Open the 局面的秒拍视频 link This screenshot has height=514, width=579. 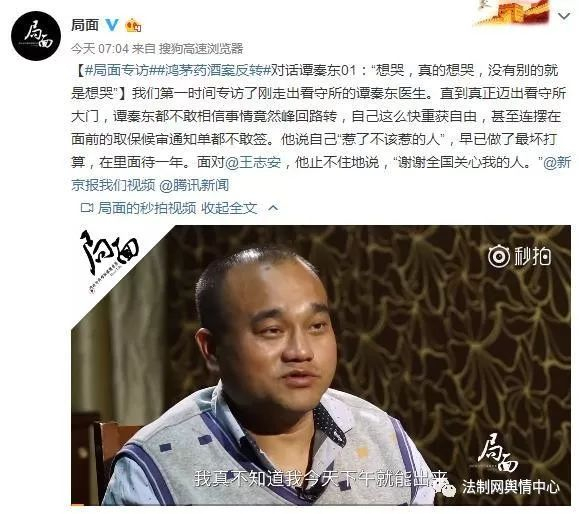point(147,208)
